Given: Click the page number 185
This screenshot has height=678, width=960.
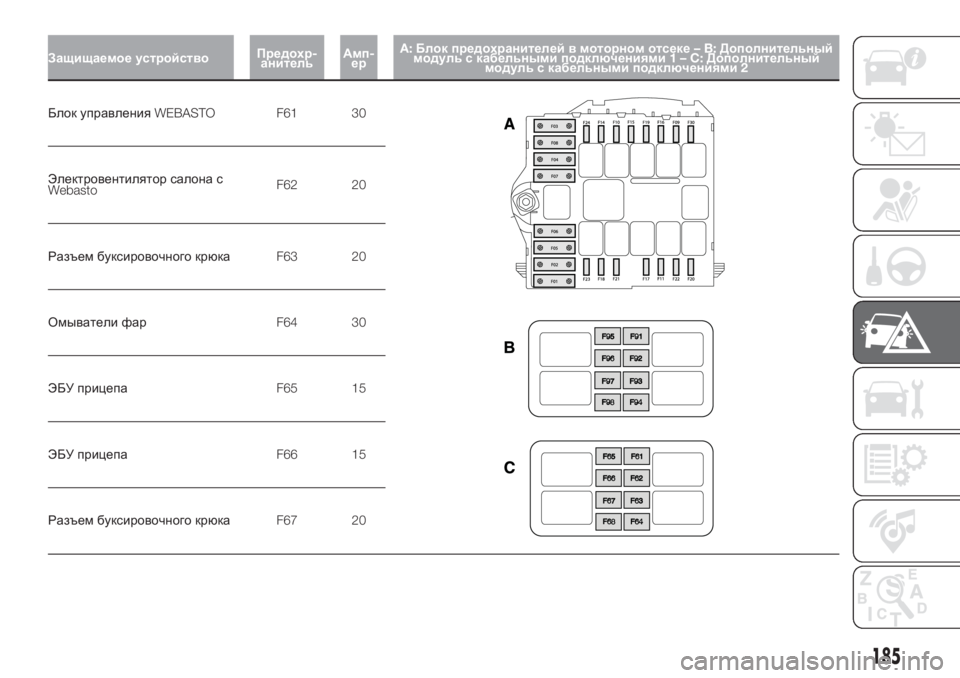Looking at the screenshot, I should (x=886, y=655).
